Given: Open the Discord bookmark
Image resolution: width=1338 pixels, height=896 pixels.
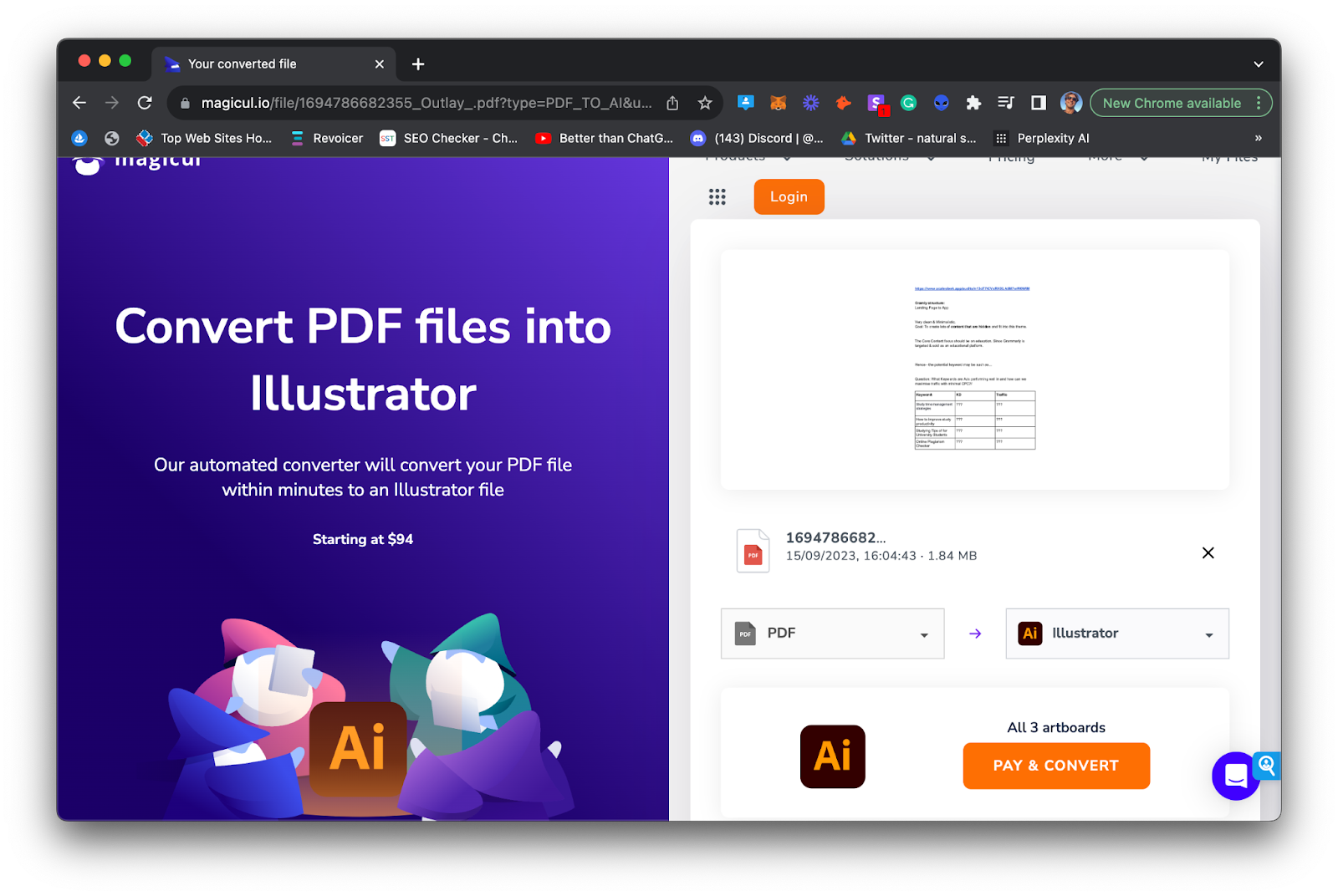Looking at the screenshot, I should pos(757,138).
